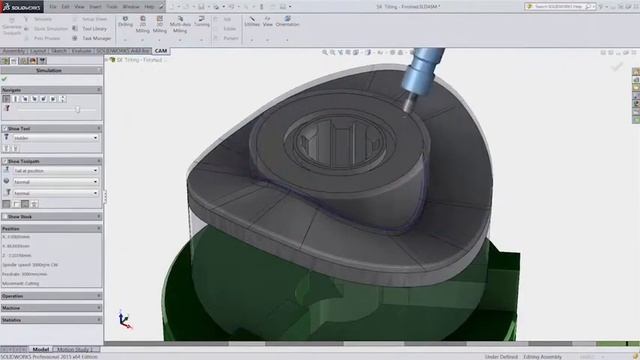Click the Simulate button in the ribbon
Image resolution: width=640 pixels, height=360 pixels.
tap(38, 19)
